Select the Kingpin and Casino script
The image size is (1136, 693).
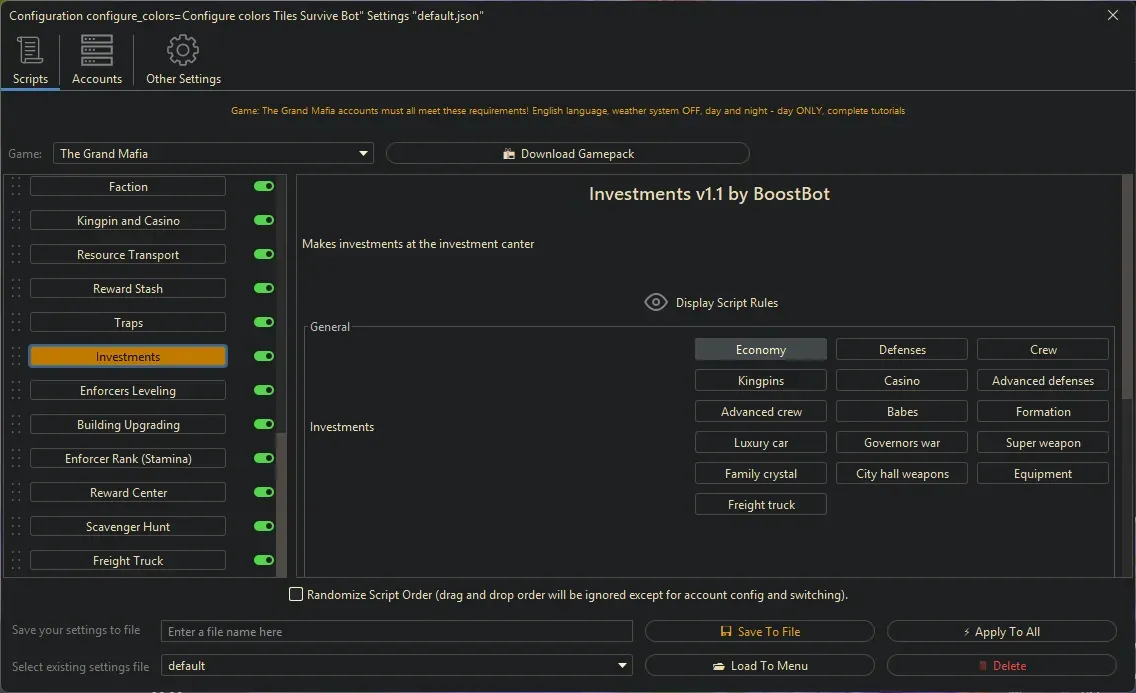(x=128, y=221)
